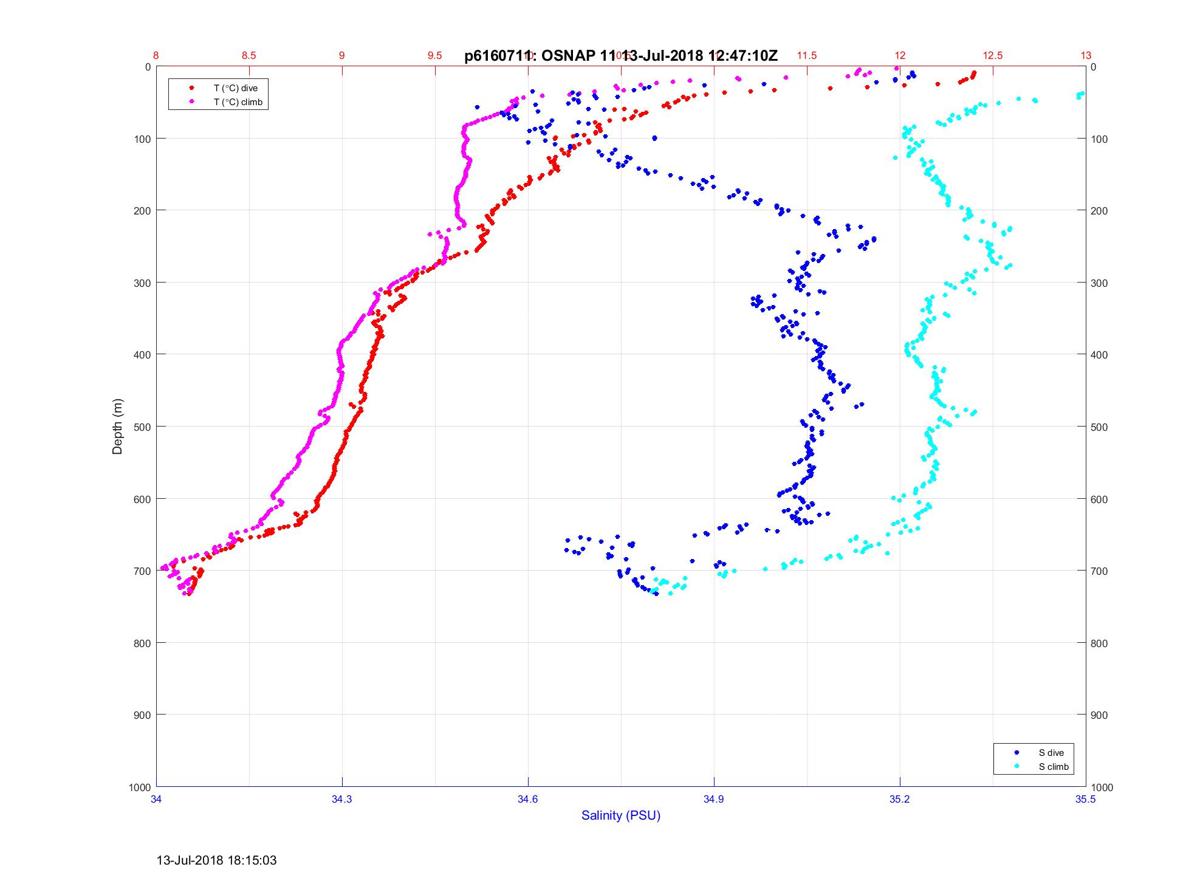Click the 1000 tick on the right depth axis
This screenshot has width=1200, height=885.
point(1104,787)
